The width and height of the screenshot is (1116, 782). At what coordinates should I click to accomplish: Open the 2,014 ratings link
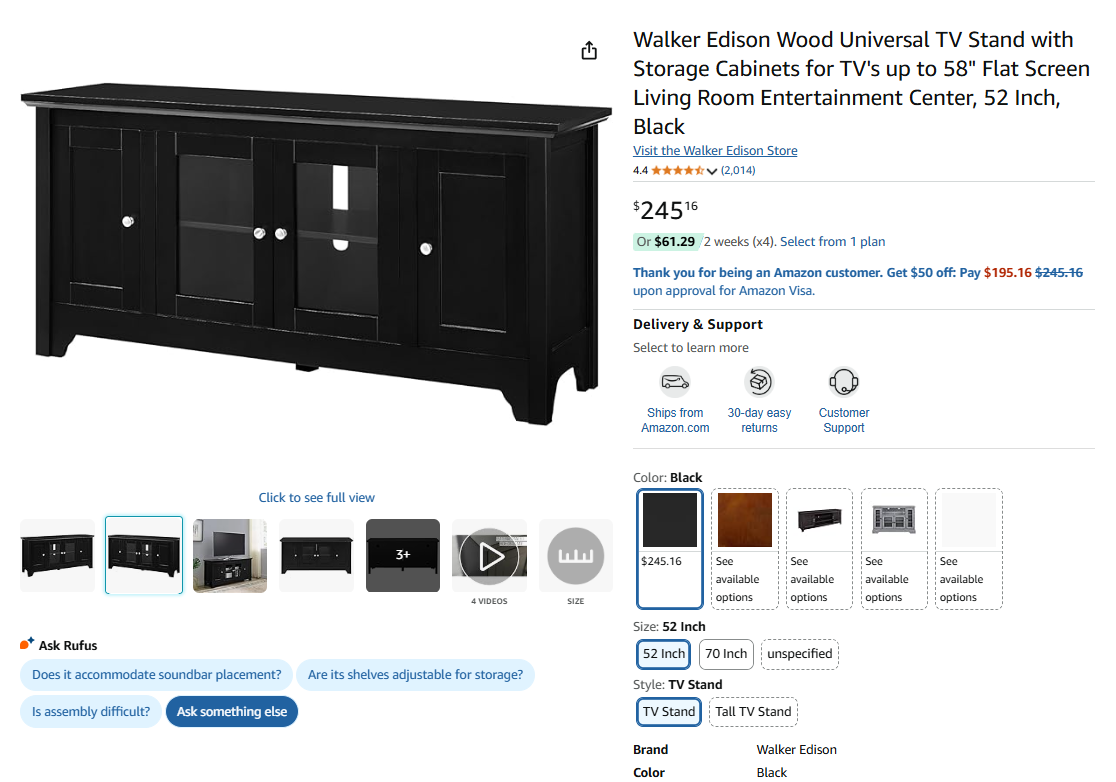click(x=738, y=171)
